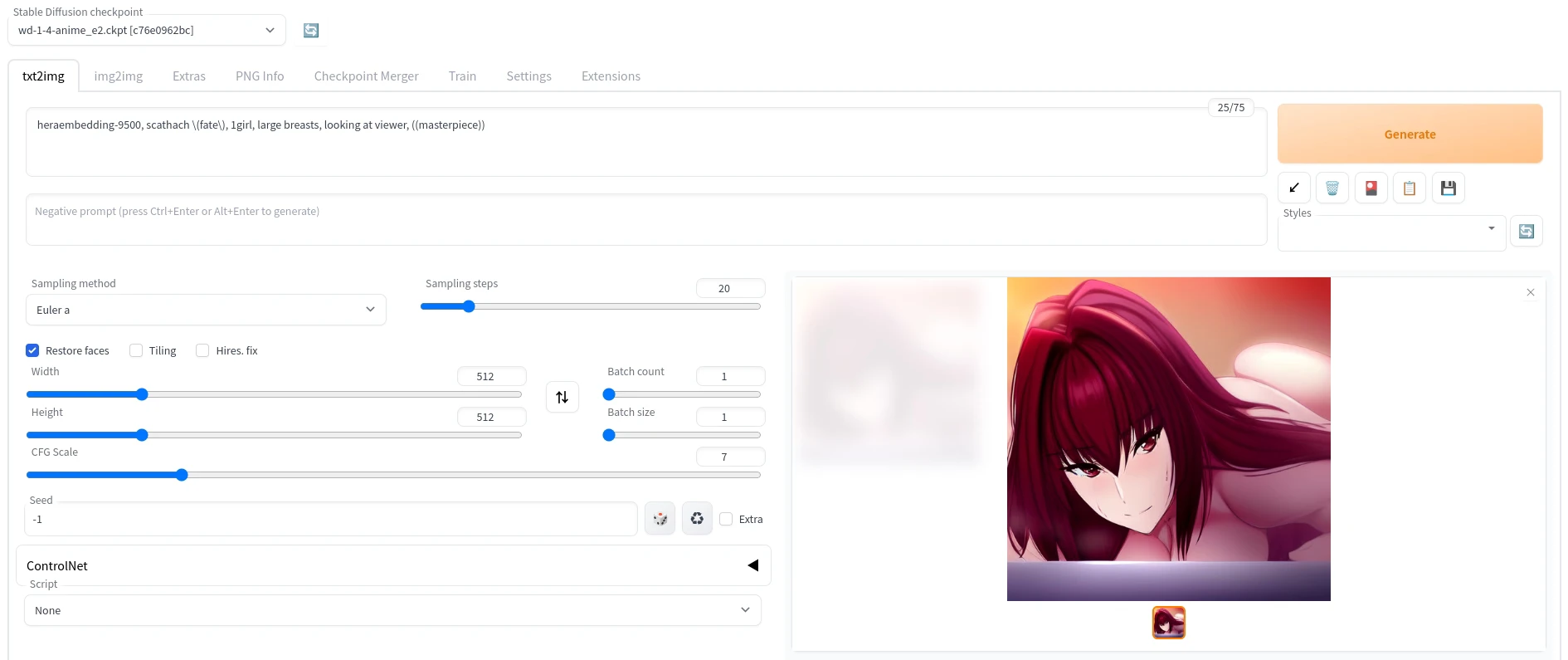Click the 25/75 token counter
The image size is (1568, 660).
[1231, 108]
